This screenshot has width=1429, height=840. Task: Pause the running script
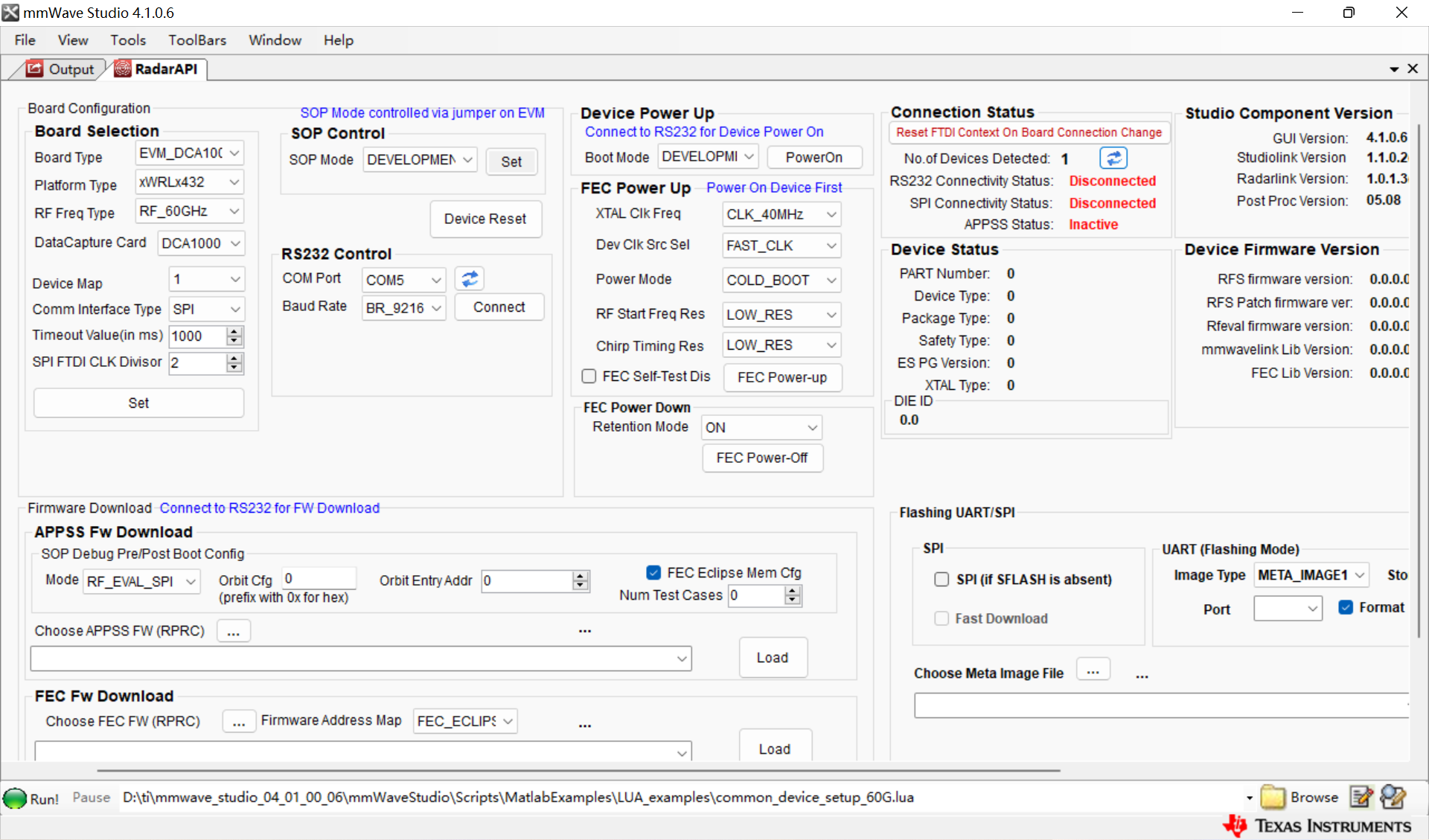(92, 798)
